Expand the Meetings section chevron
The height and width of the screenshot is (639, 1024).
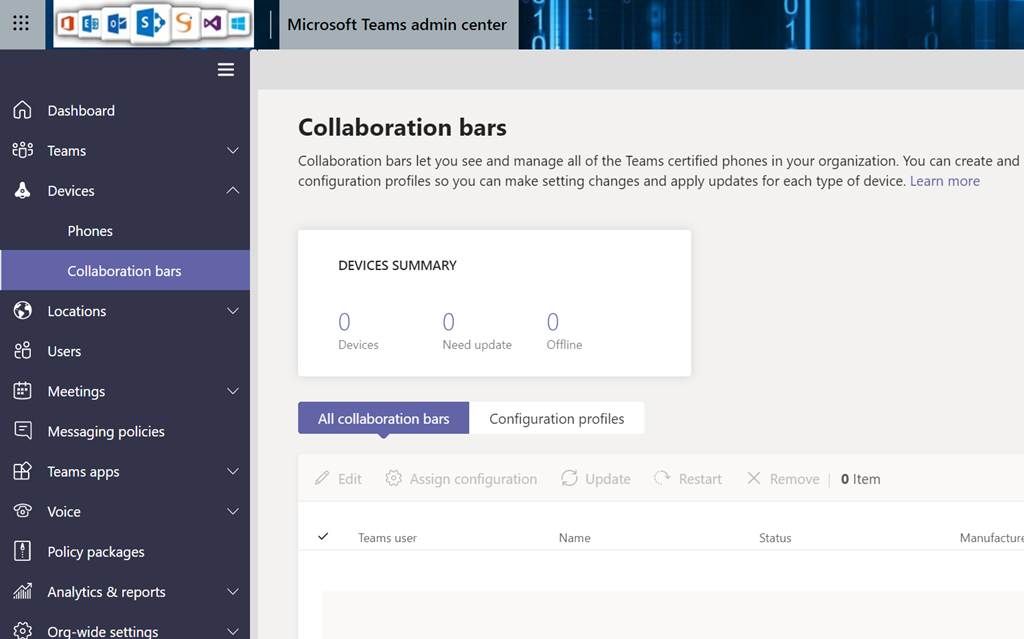(x=232, y=391)
